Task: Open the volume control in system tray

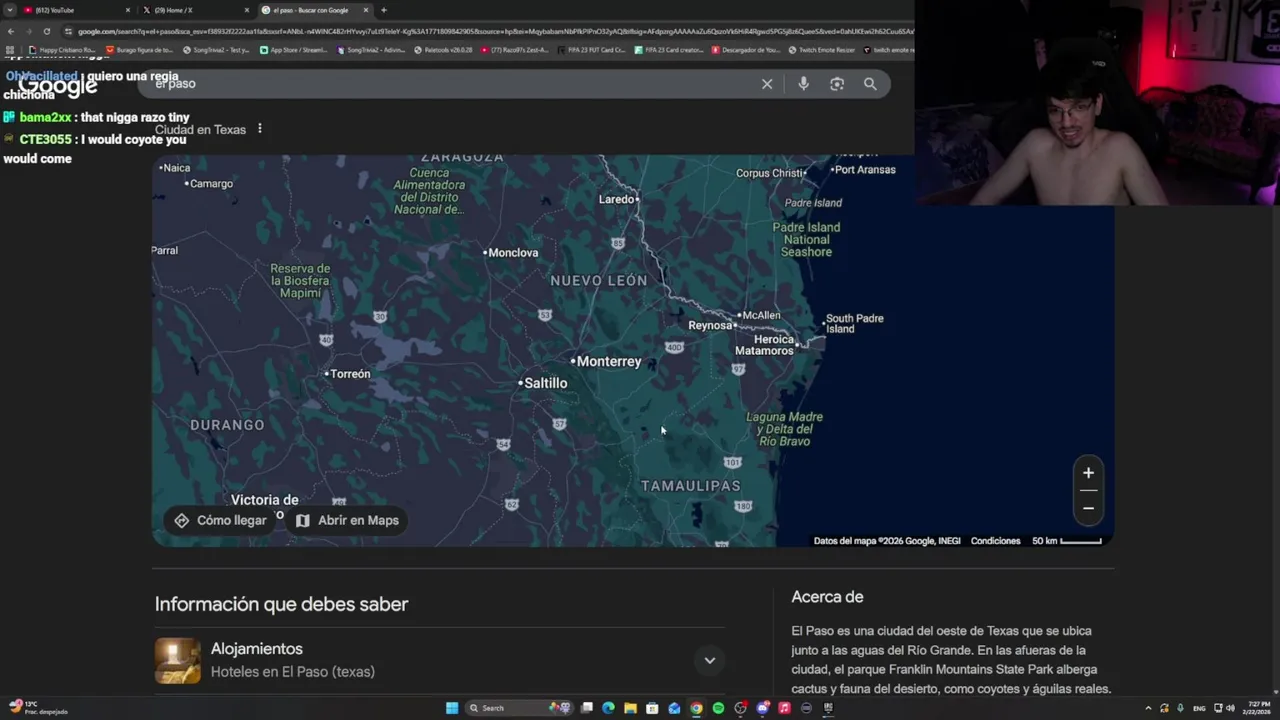Action: (1230, 708)
